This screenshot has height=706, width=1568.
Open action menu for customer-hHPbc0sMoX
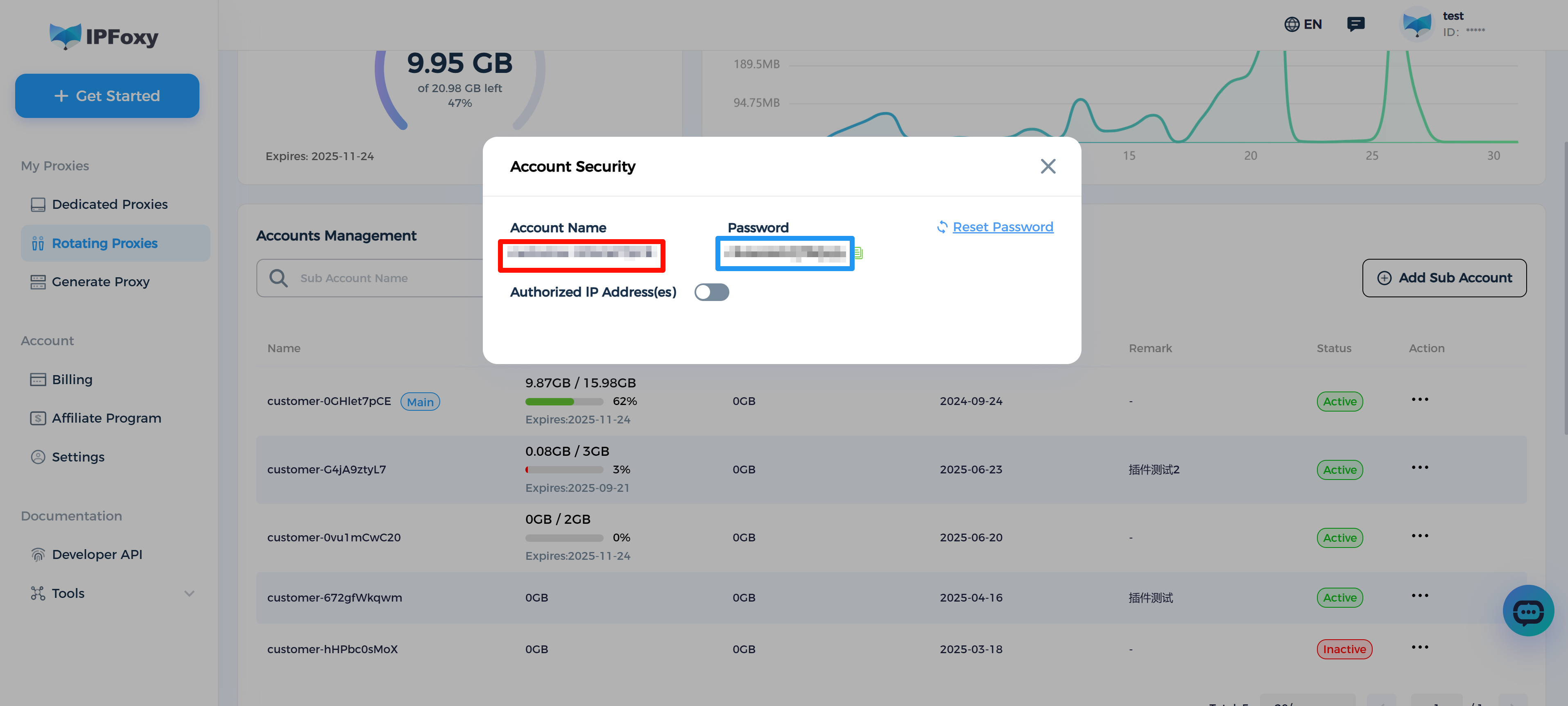click(x=1419, y=647)
